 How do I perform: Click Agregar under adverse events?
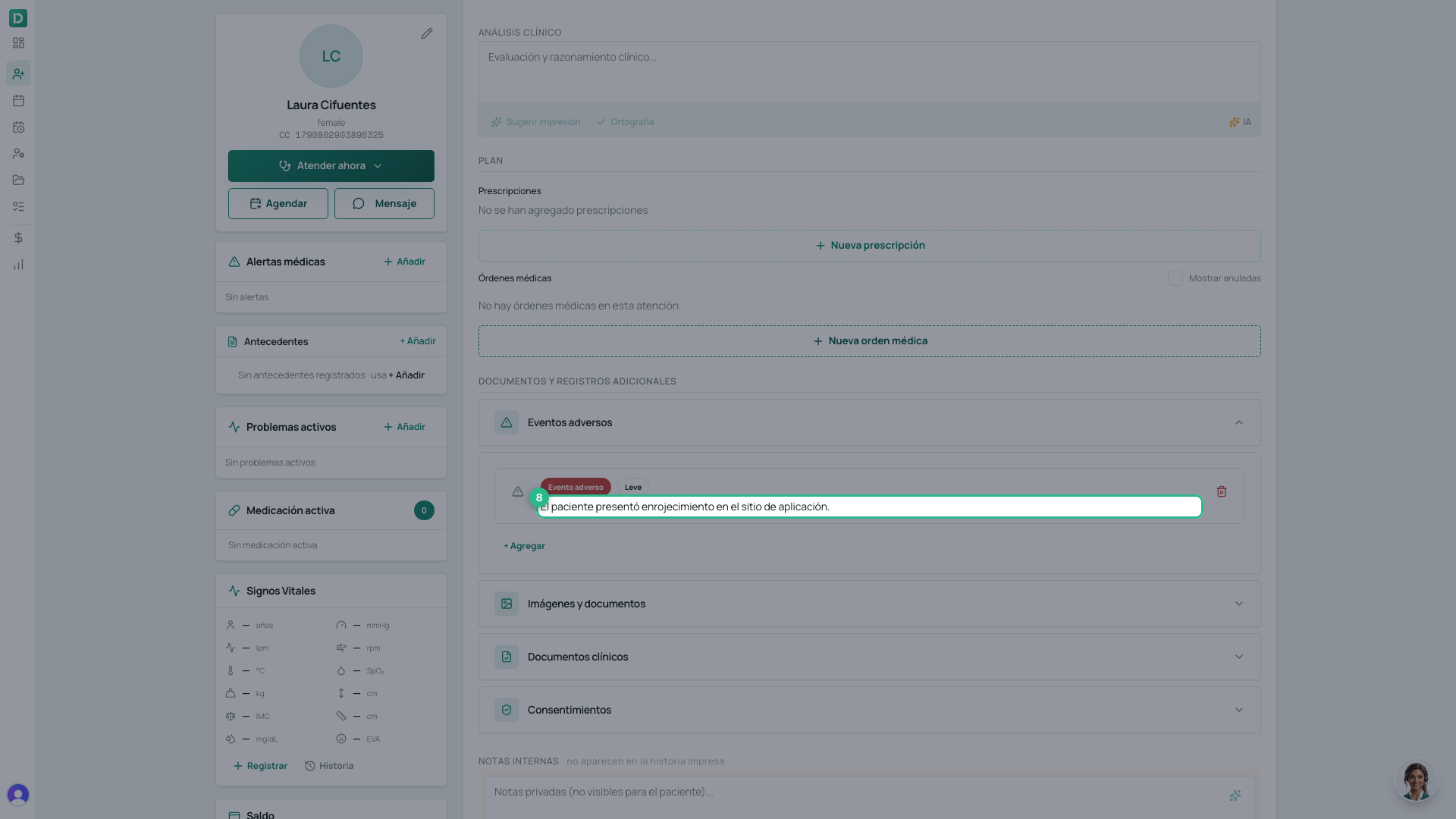(x=524, y=546)
